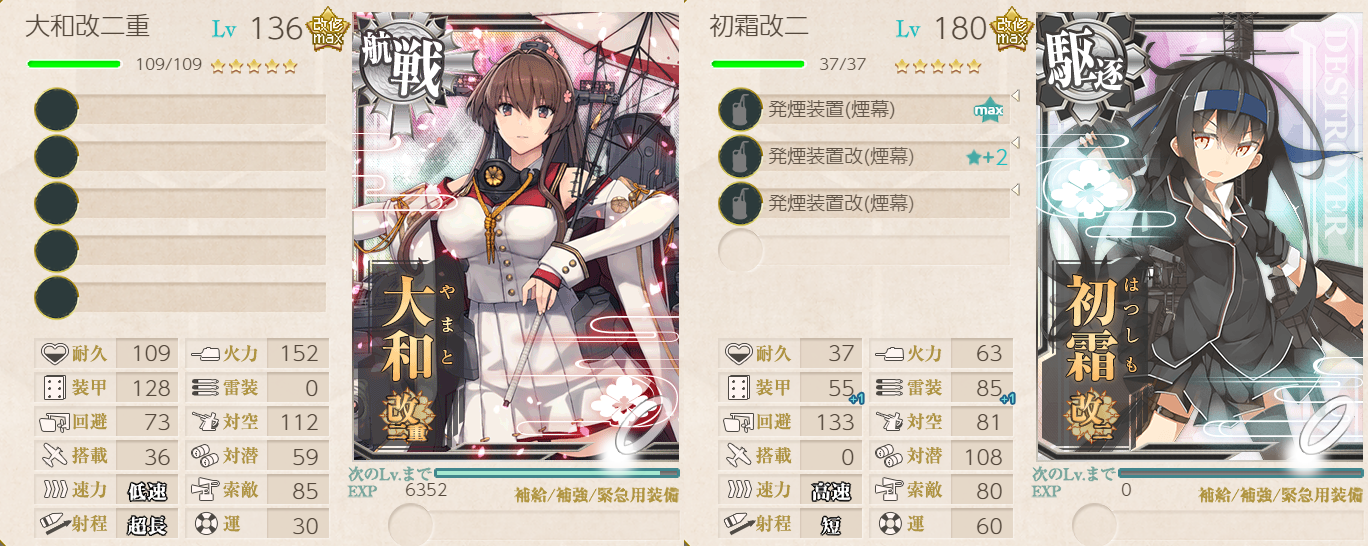Click 改修max badge next to Yamato's level
The height and width of the screenshot is (546, 1368).
(x=328, y=30)
